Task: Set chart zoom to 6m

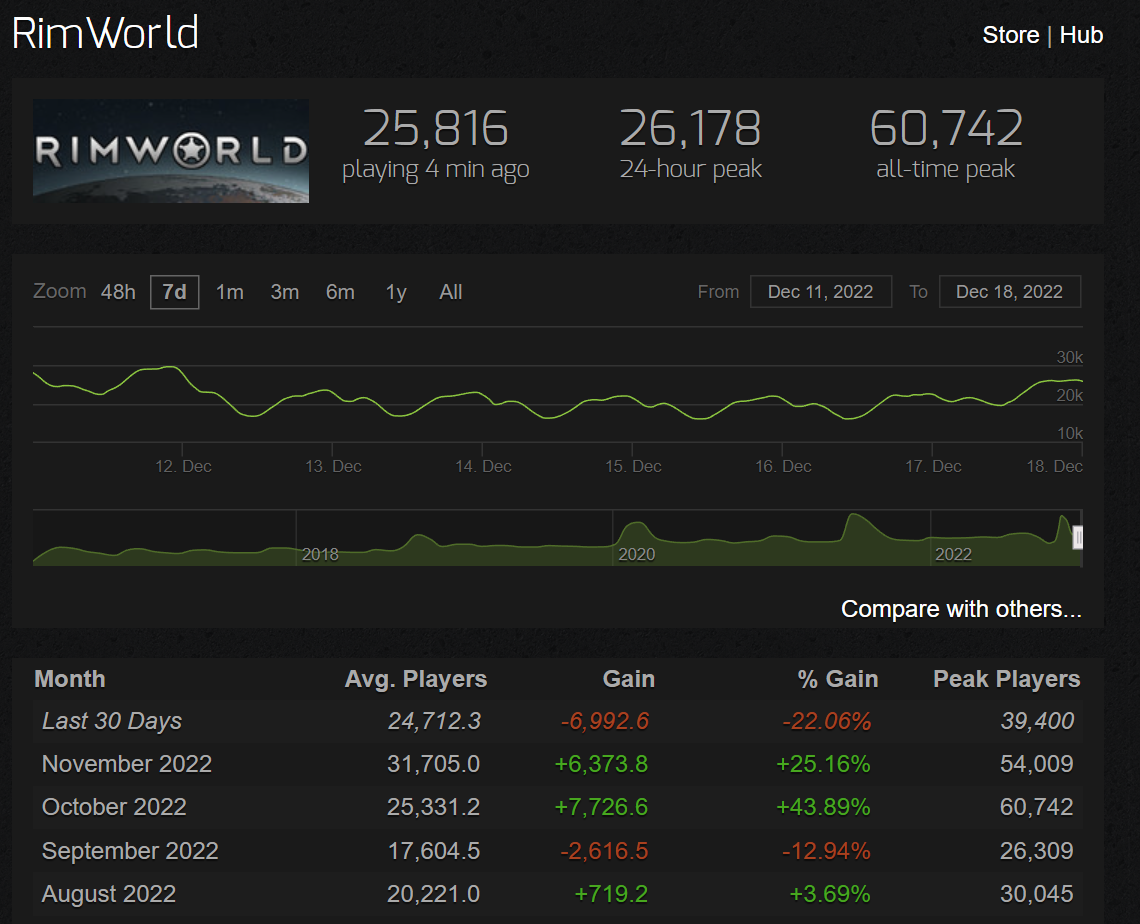Action: coord(340,292)
